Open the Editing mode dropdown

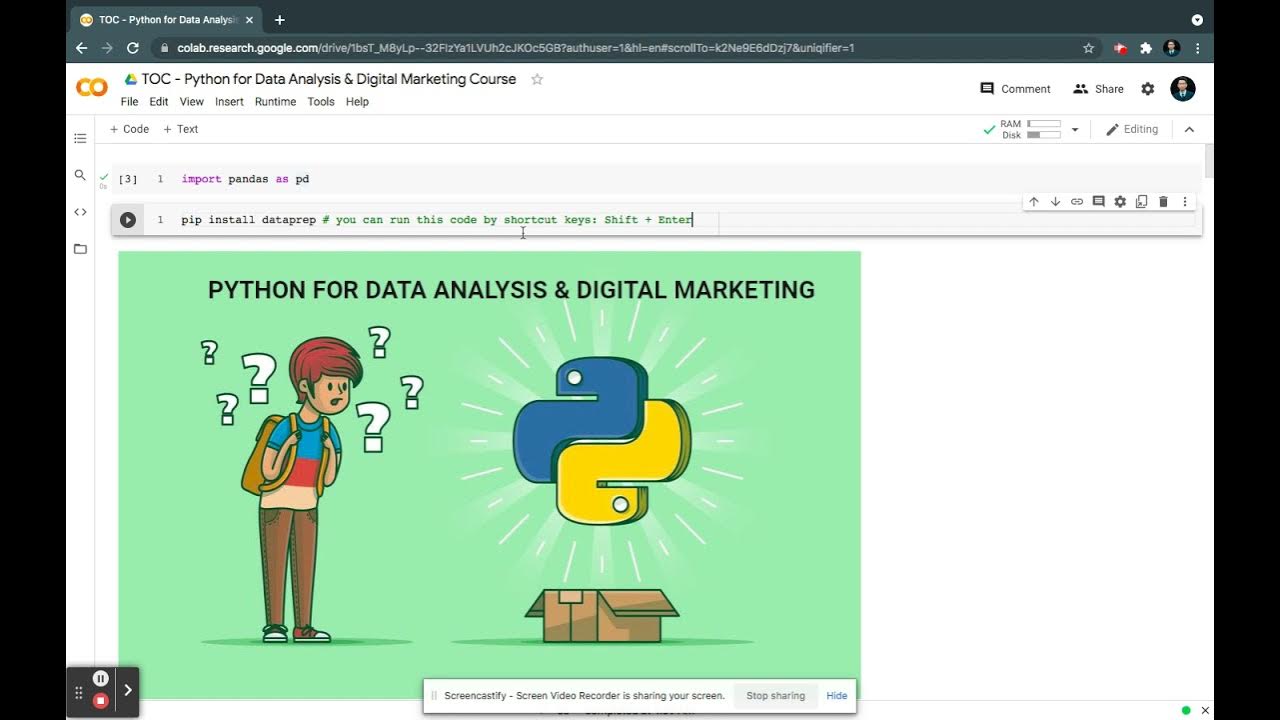click(1131, 129)
